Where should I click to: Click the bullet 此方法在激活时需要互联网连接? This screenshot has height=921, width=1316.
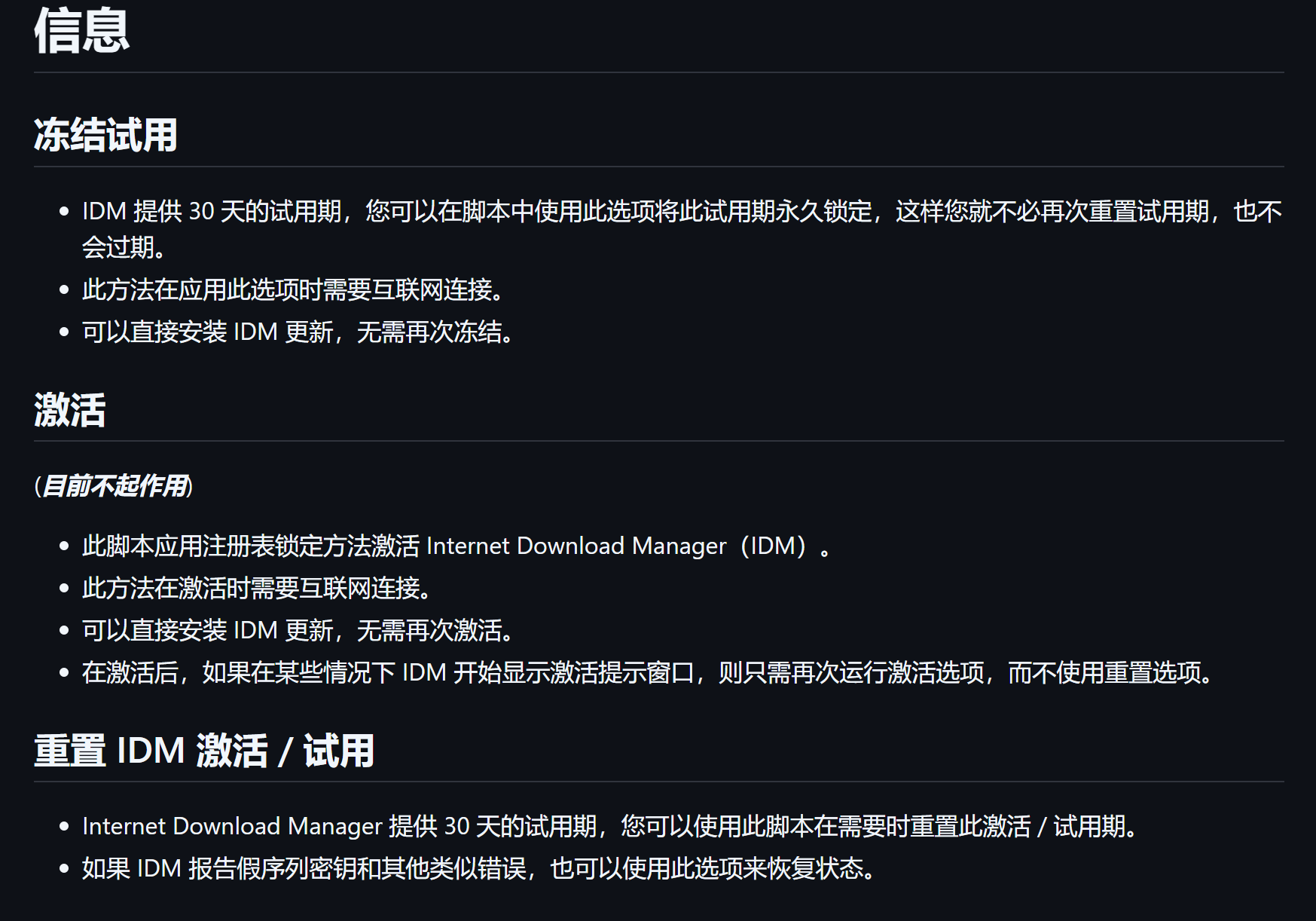(258, 588)
